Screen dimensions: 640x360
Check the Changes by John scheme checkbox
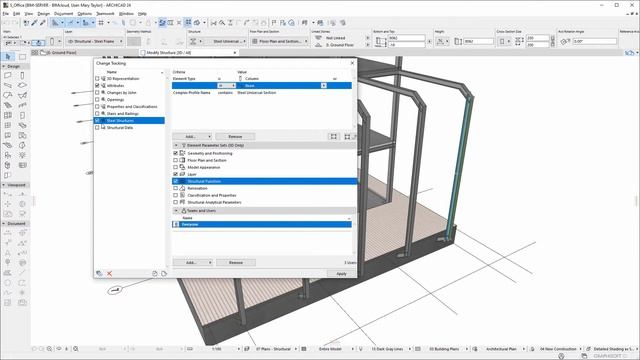point(97,93)
